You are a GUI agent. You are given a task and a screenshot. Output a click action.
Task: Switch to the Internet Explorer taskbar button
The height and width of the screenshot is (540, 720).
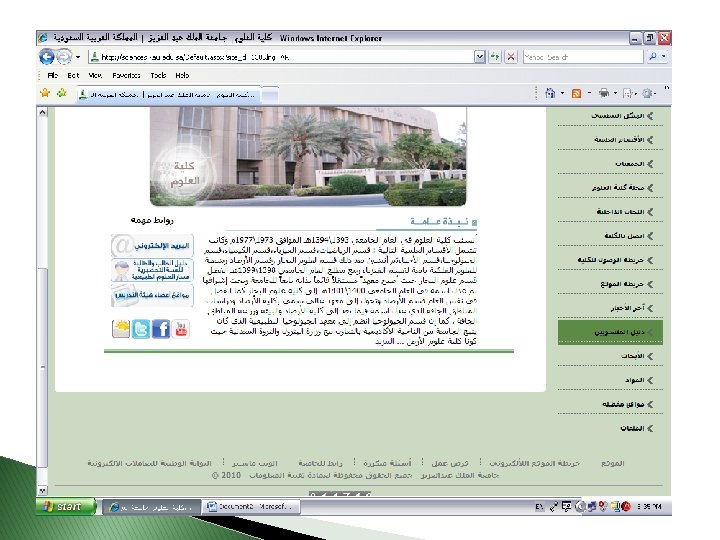pos(151,507)
